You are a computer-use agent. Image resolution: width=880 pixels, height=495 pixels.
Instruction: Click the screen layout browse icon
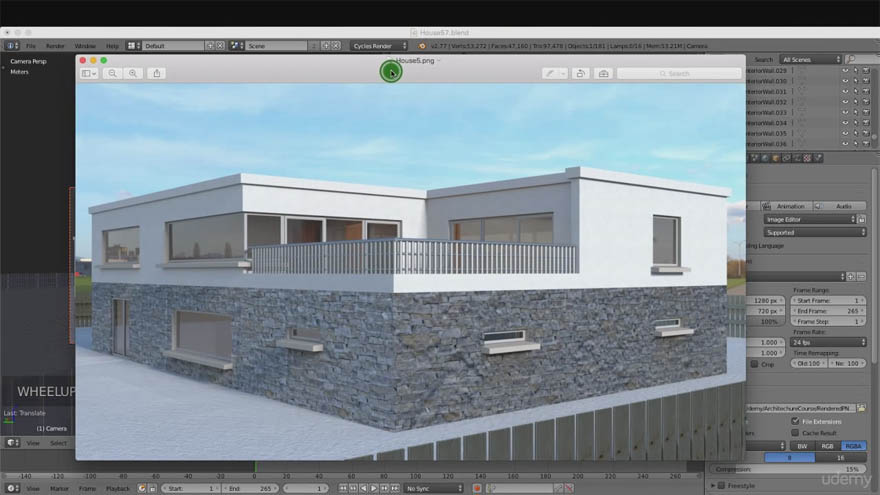point(133,46)
